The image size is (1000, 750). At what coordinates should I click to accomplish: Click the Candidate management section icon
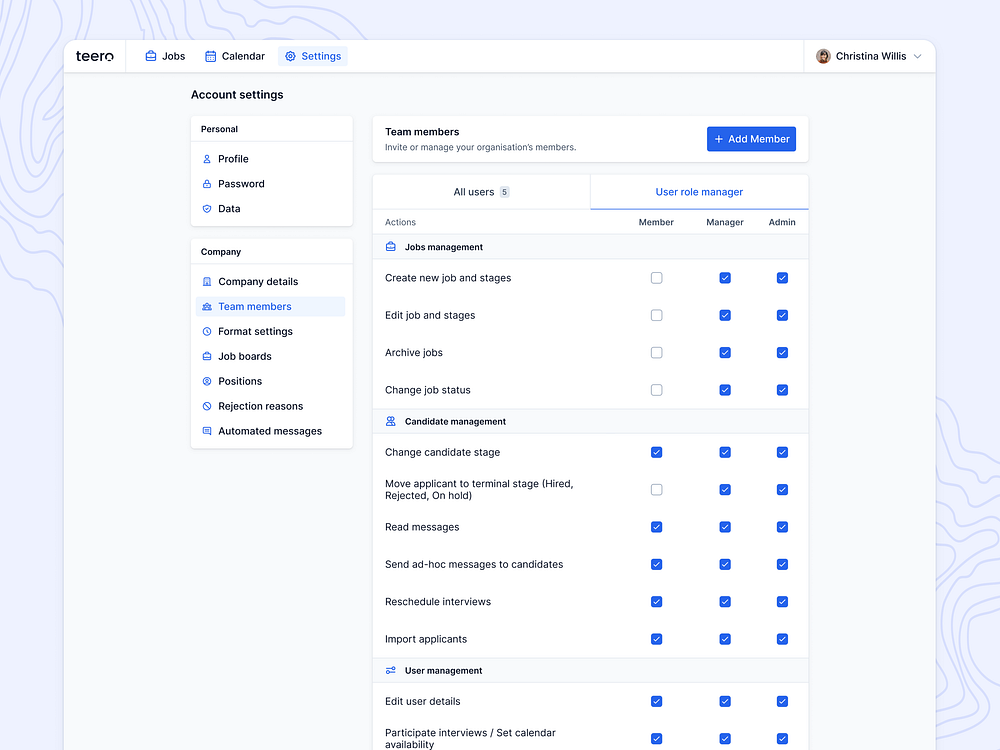click(x=391, y=422)
